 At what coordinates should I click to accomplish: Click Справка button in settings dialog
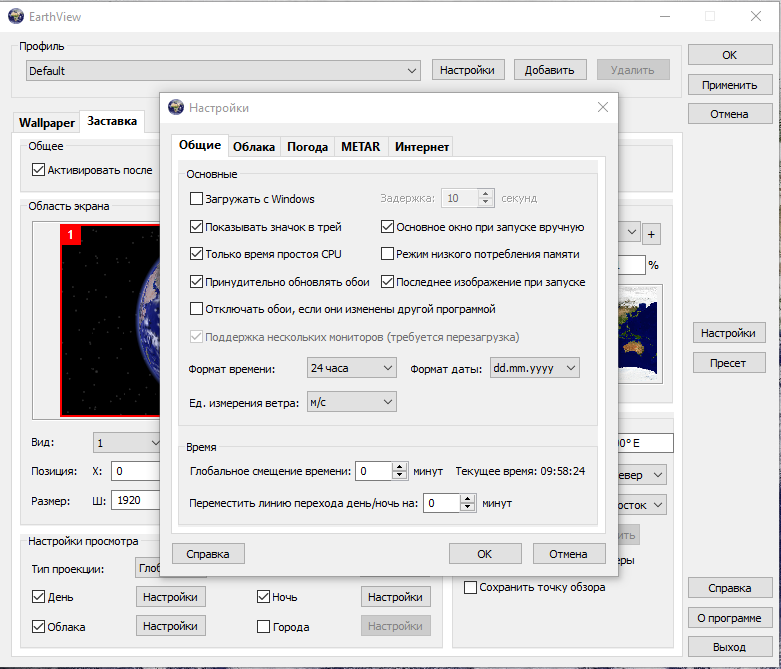click(x=208, y=554)
